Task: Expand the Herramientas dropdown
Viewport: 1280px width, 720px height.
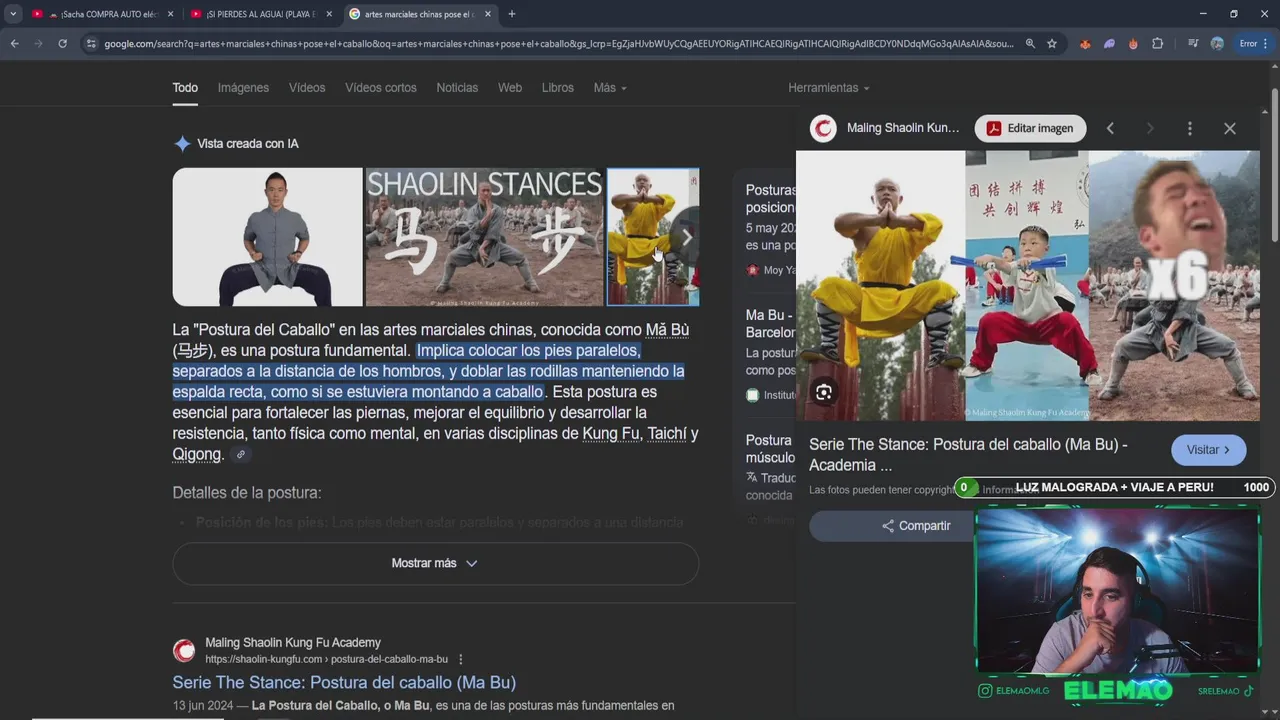Action: point(828,88)
